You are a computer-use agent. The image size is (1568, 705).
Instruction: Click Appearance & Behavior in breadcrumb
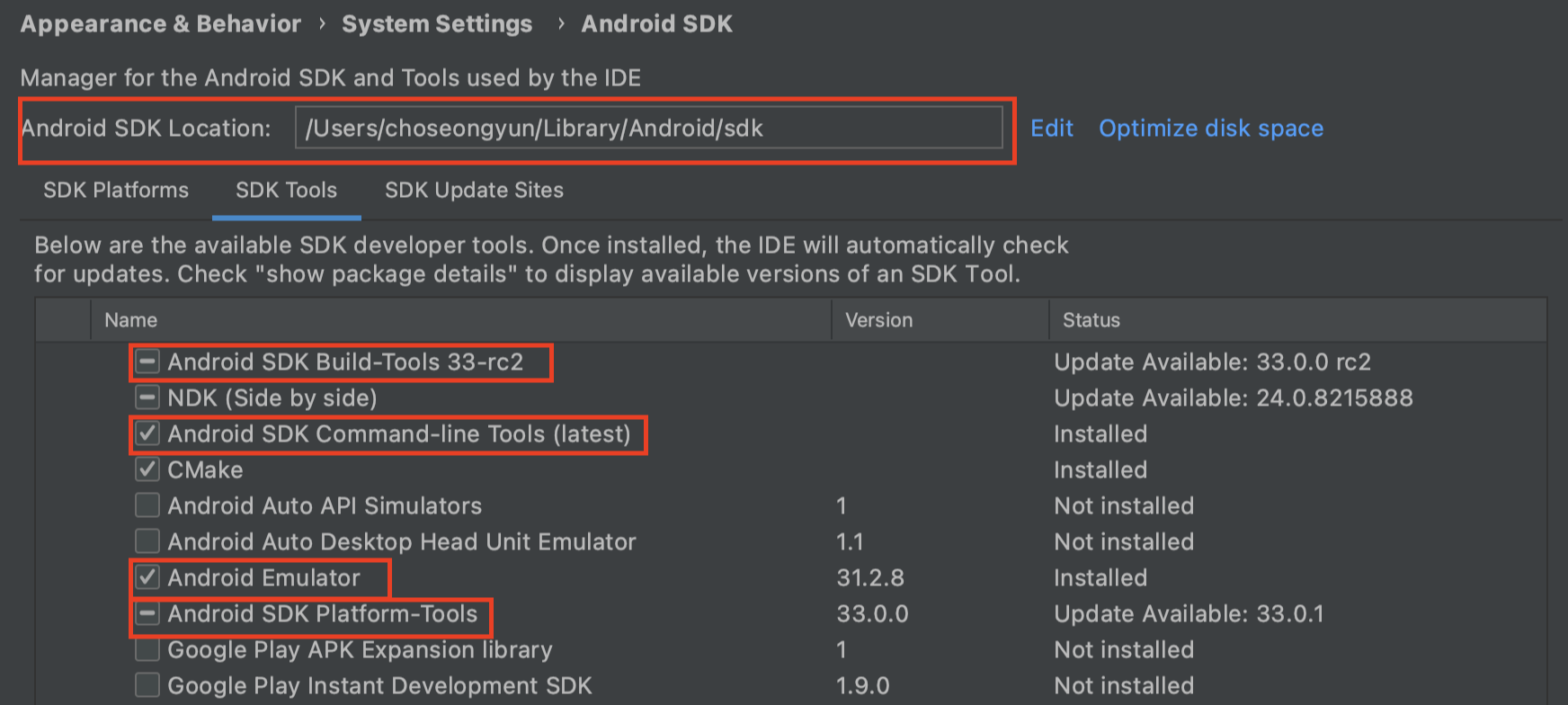[x=161, y=24]
